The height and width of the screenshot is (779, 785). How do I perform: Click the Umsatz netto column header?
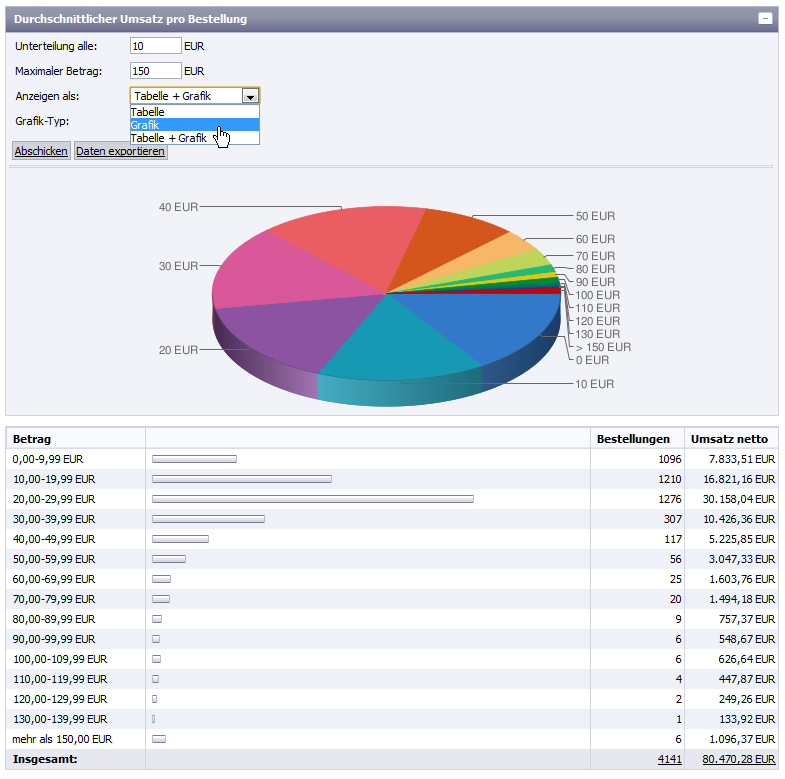click(729, 439)
